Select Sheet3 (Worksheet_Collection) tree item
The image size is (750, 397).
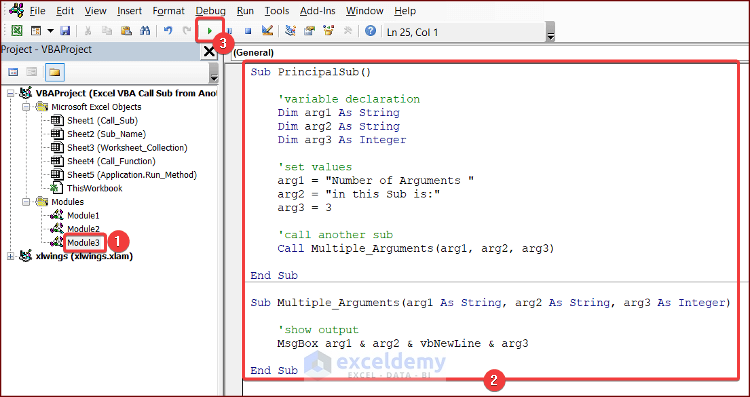click(x=127, y=148)
